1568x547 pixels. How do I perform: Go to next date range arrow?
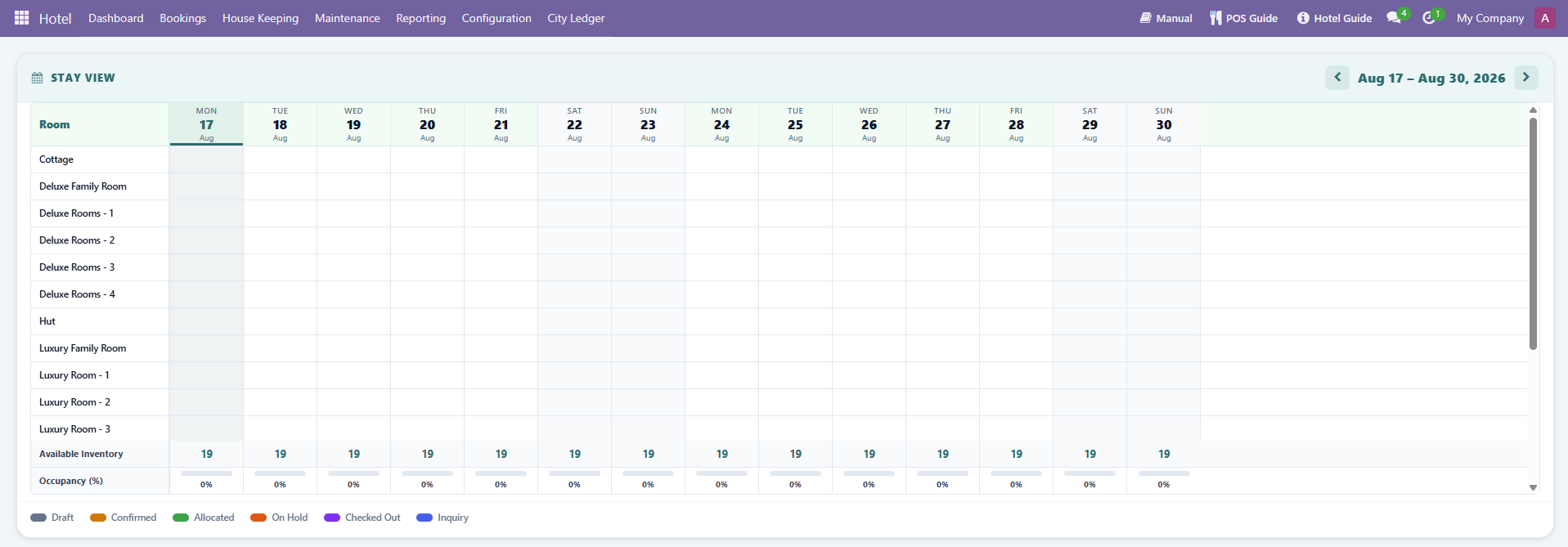pyautogui.click(x=1526, y=78)
